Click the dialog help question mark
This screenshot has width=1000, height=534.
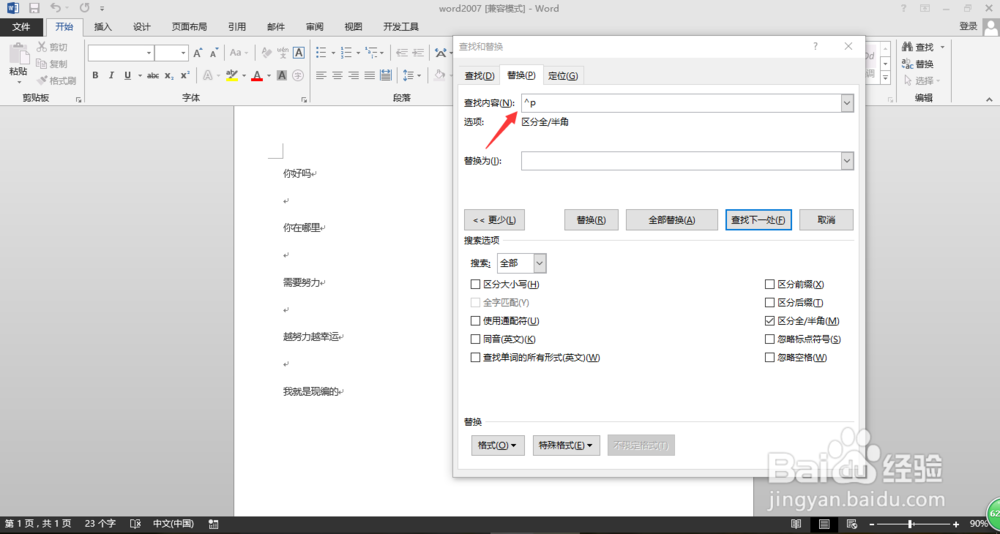[x=816, y=47]
